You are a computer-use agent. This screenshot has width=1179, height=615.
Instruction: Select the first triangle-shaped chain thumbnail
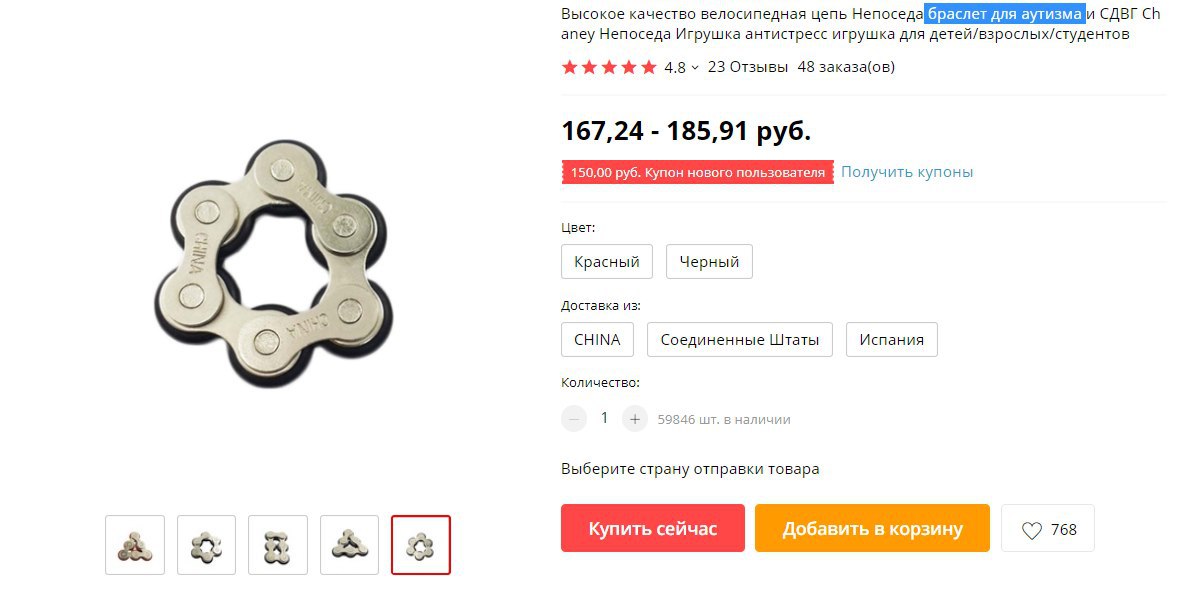135,545
